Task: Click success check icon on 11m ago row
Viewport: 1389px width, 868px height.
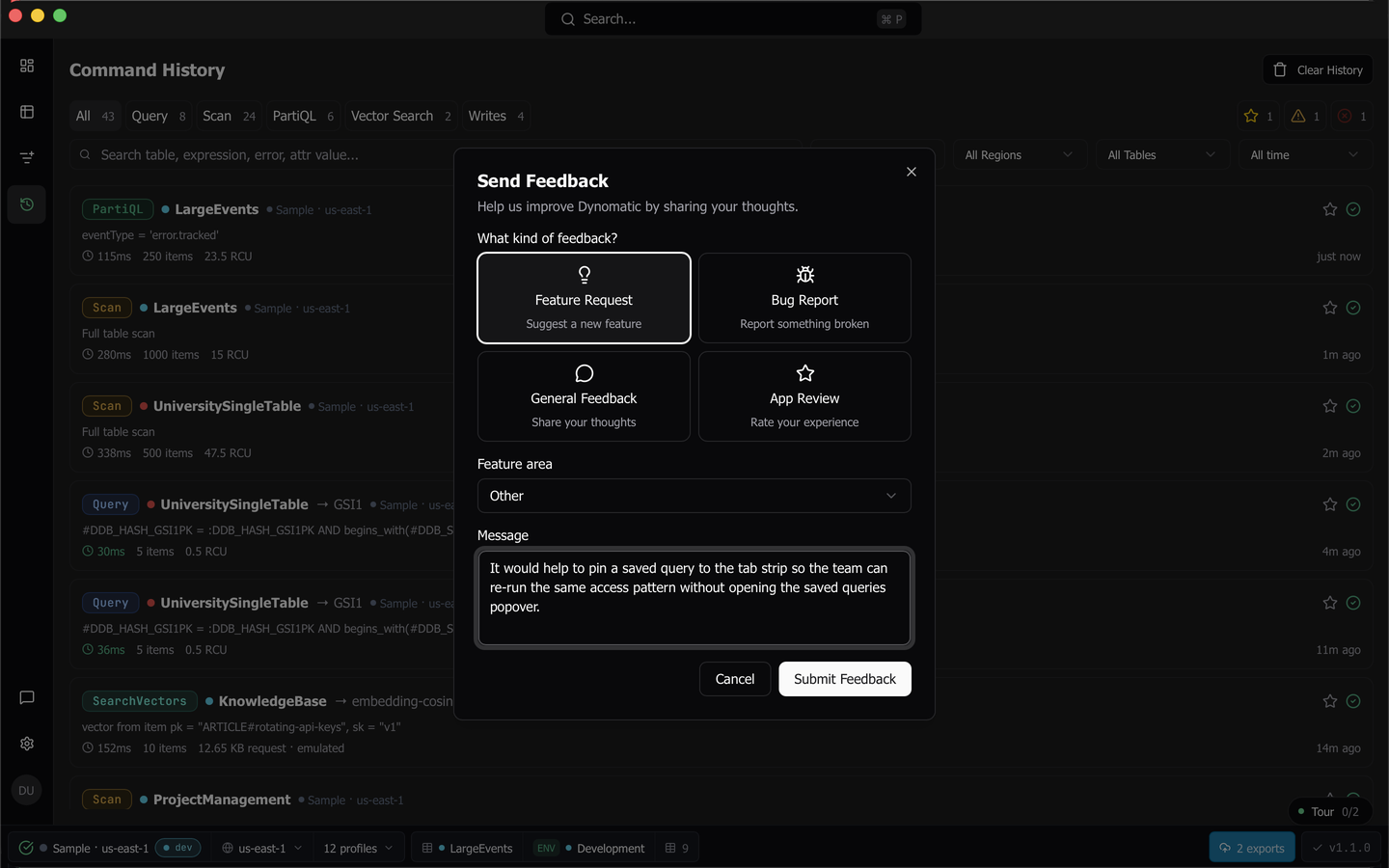Action: [1353, 603]
